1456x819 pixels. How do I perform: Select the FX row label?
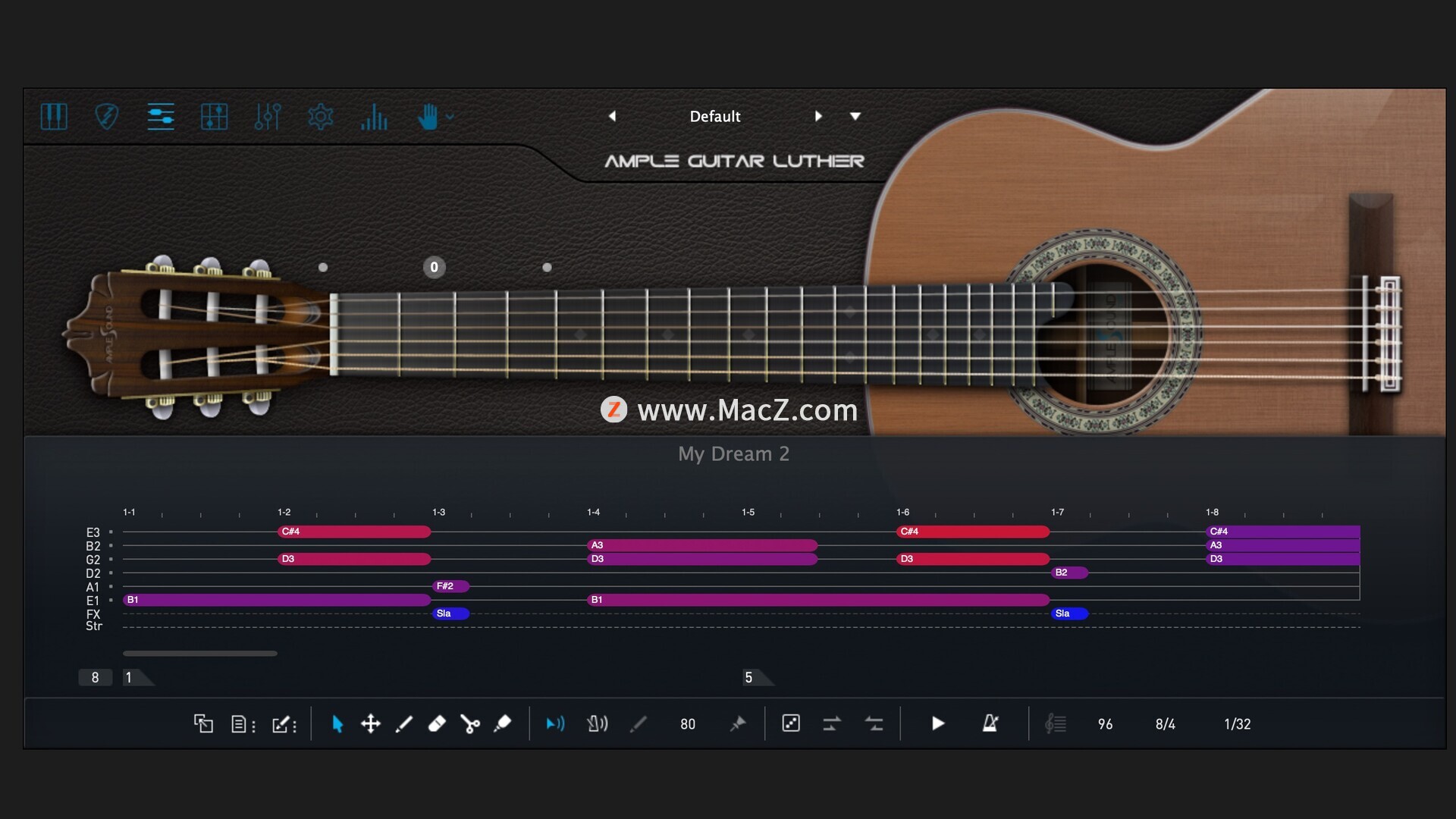point(93,614)
